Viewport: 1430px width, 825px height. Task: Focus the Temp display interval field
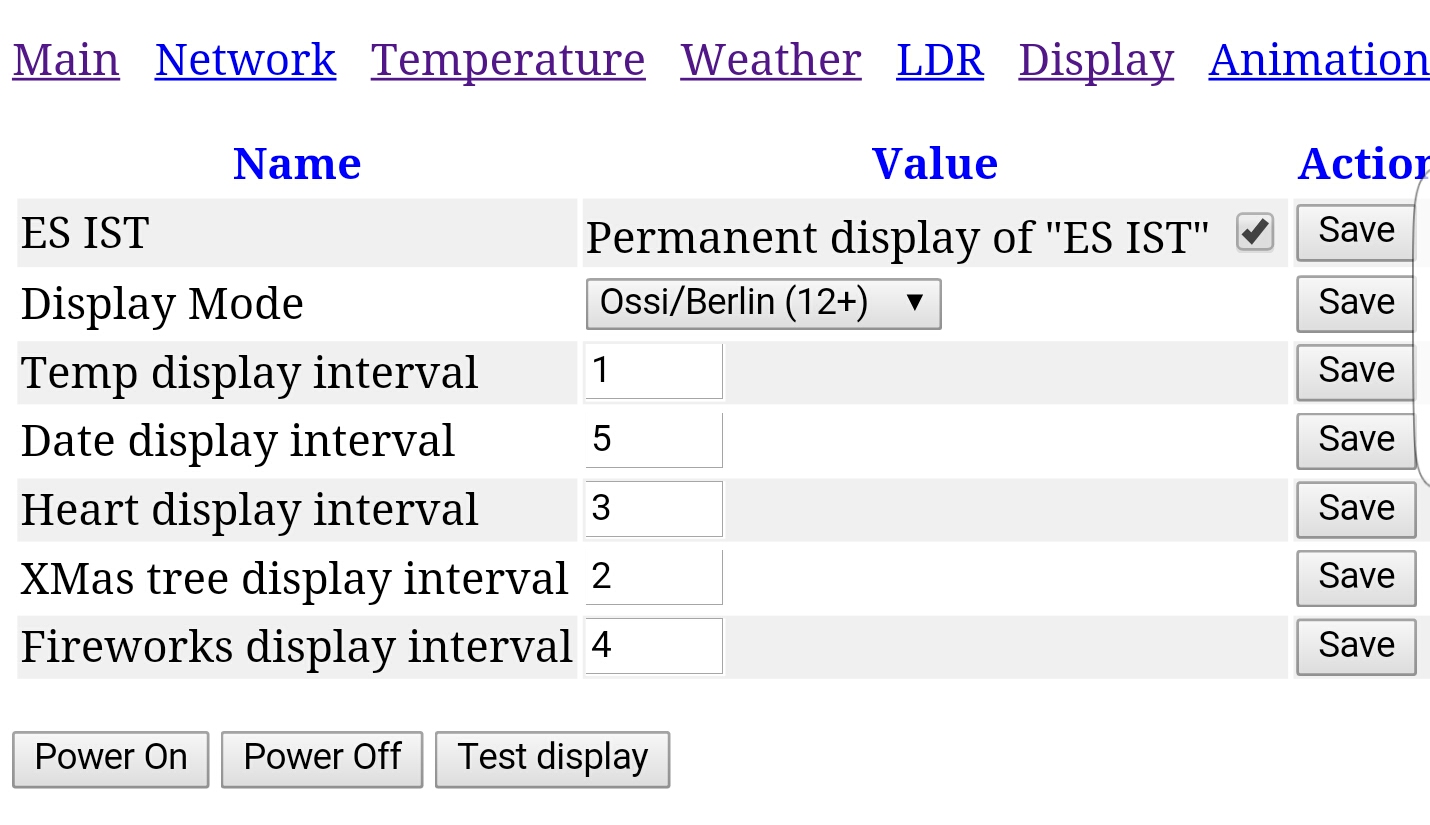[654, 371]
